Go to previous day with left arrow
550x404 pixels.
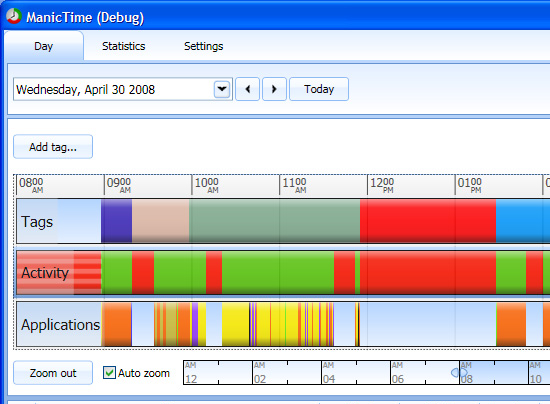[x=248, y=89]
